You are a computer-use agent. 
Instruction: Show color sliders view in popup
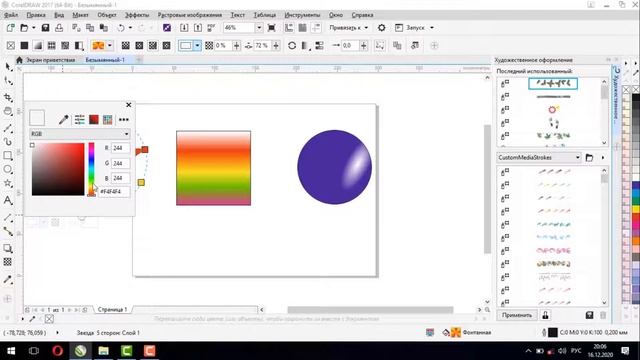[x=80, y=119]
